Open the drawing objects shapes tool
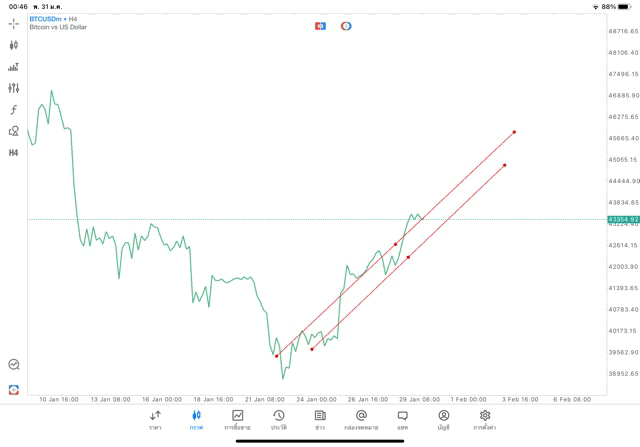640x447 pixels. click(14, 131)
